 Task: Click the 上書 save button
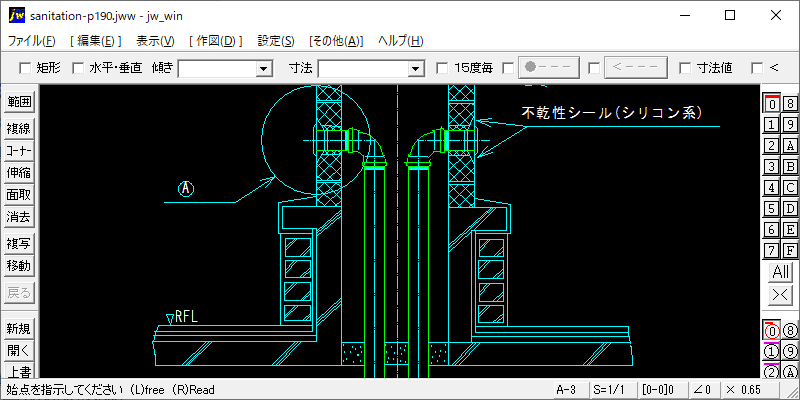click(19, 371)
